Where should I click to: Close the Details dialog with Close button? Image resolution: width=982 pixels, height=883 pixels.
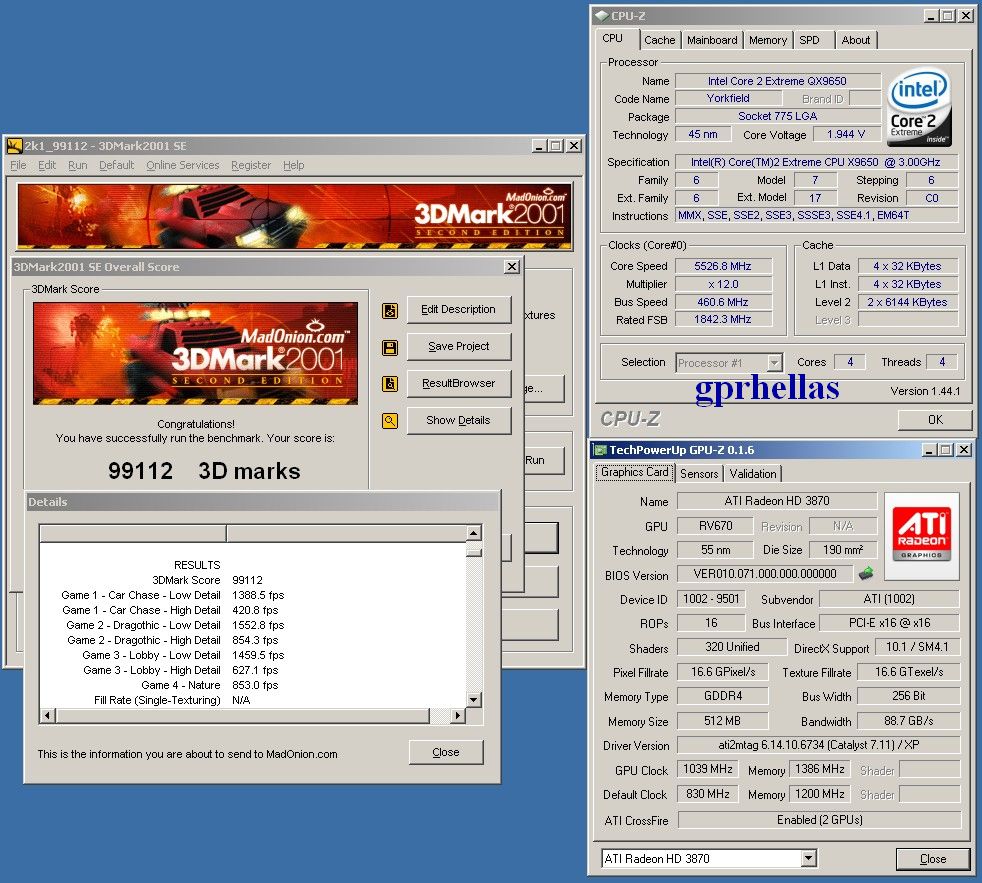tap(446, 752)
